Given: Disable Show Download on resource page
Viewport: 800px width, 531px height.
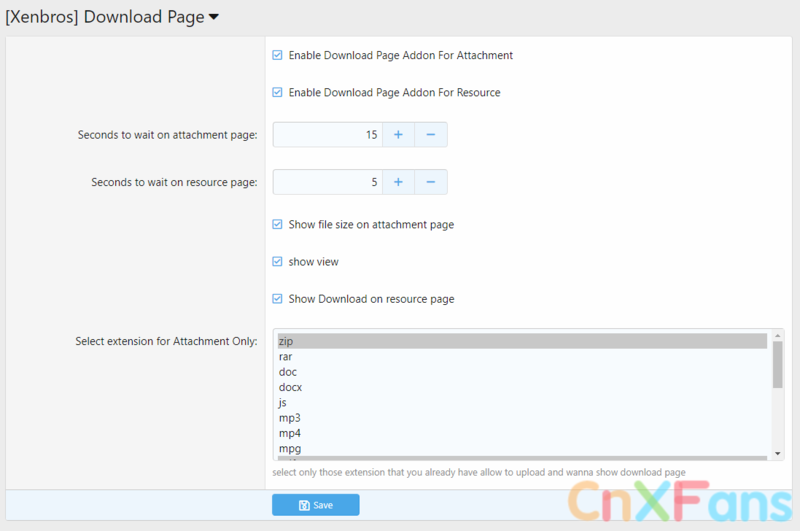Looking at the screenshot, I should coord(277,299).
